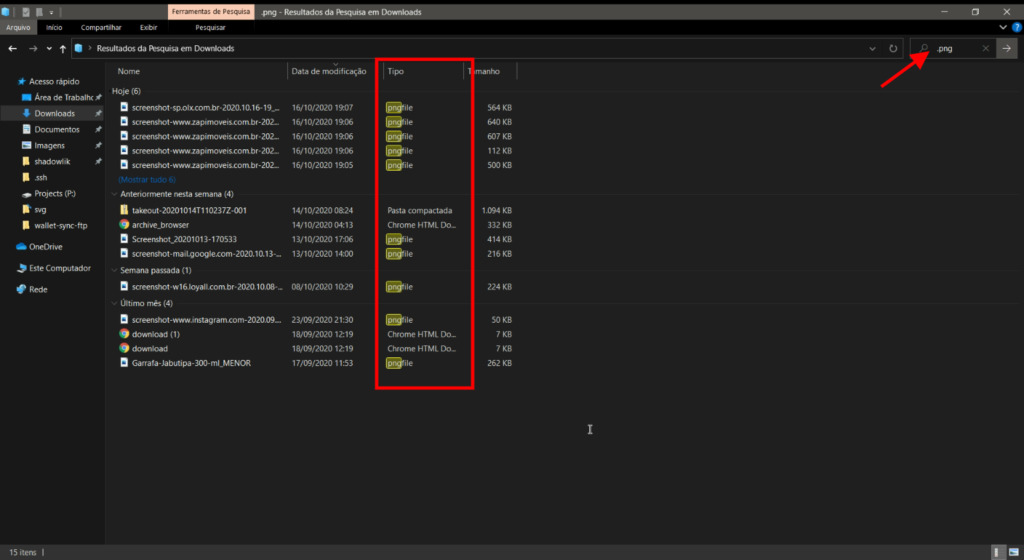
Task: Switch to details view in status bar
Action: pyautogui.click(x=998, y=552)
